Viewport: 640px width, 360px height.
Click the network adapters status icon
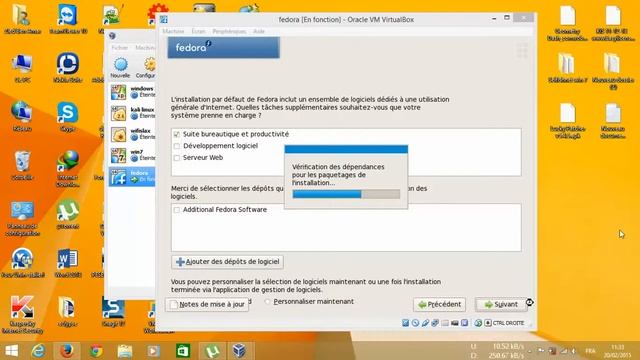click(x=435, y=323)
